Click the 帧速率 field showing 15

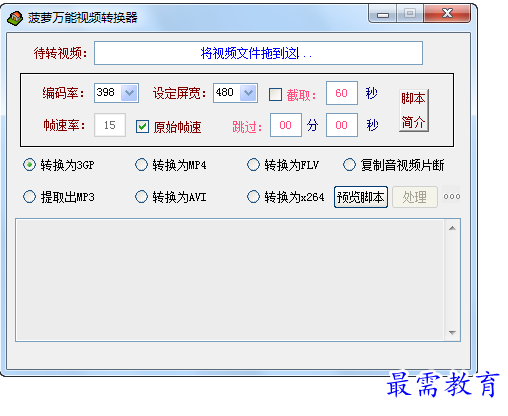[x=110, y=125]
